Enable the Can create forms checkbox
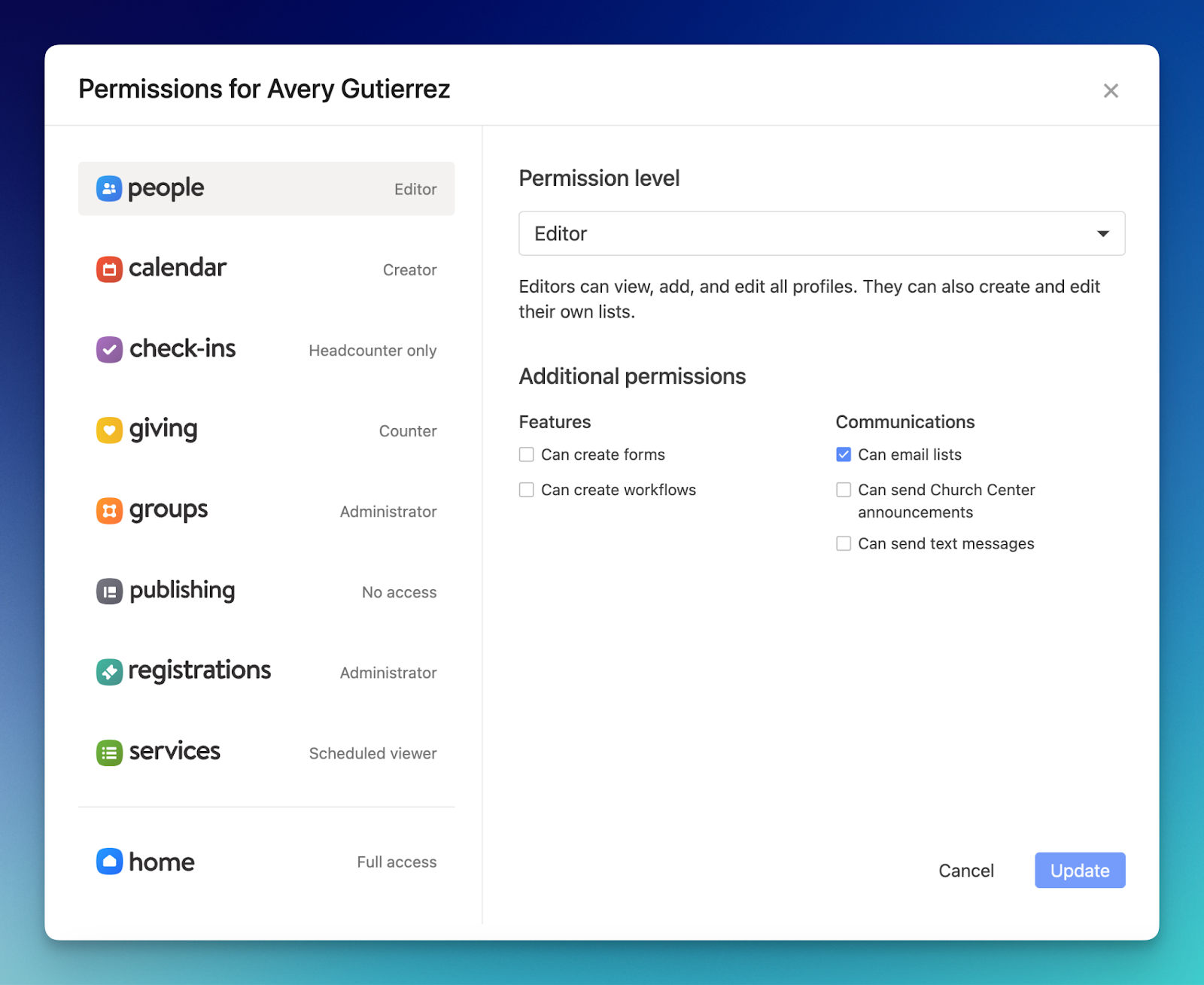Viewport: 1204px width, 985px height. [x=527, y=454]
